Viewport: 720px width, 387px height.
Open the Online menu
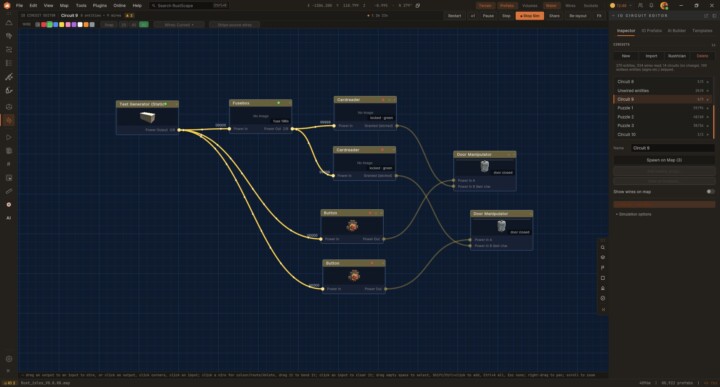(119, 6)
